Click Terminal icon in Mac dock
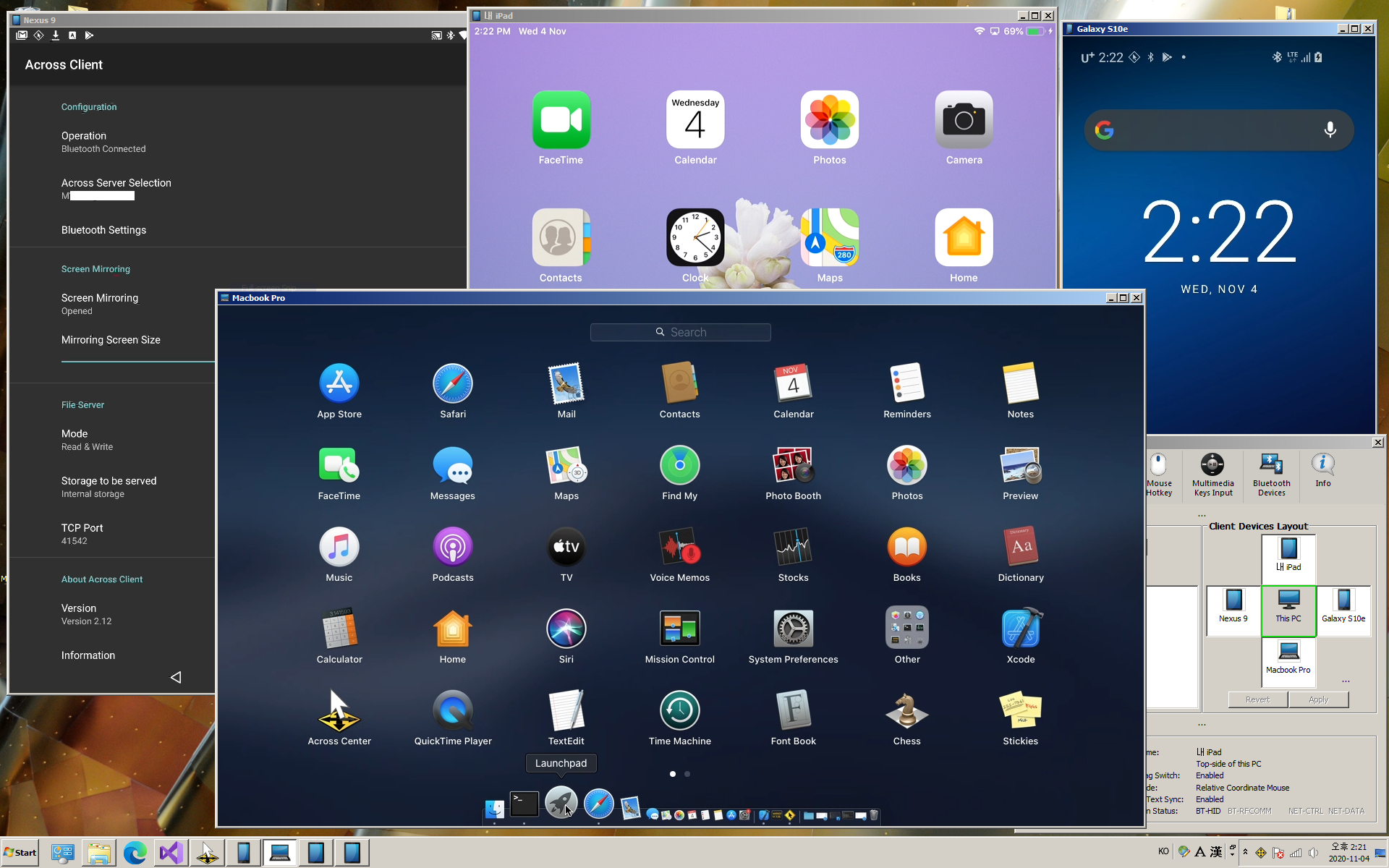Viewport: 1389px width, 868px height. [x=524, y=804]
